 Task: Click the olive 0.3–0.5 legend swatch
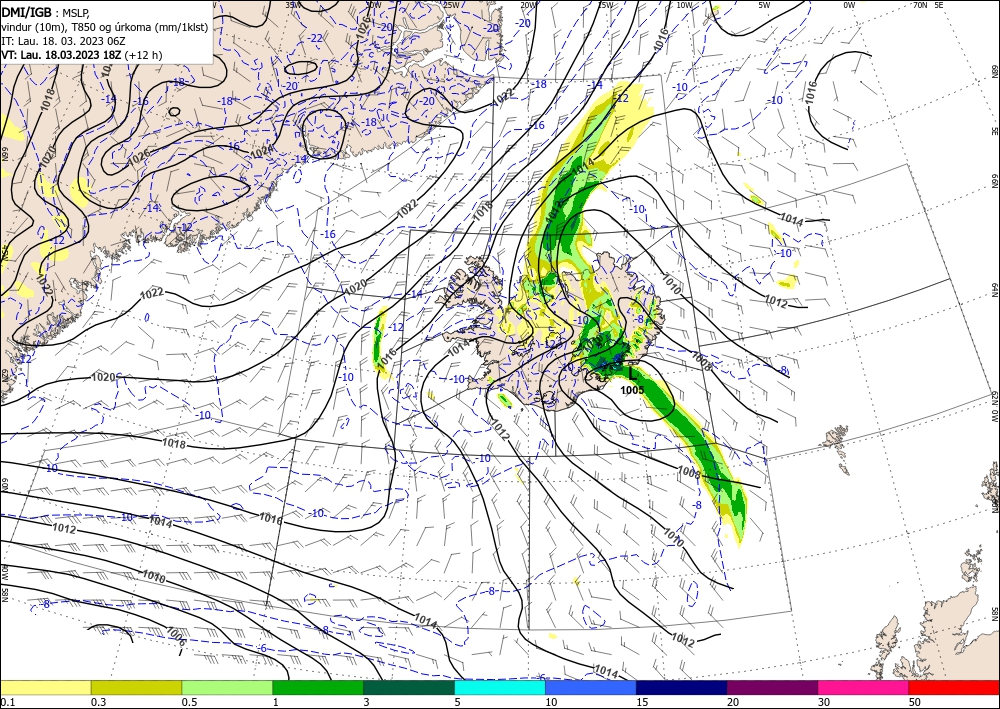(x=136, y=687)
